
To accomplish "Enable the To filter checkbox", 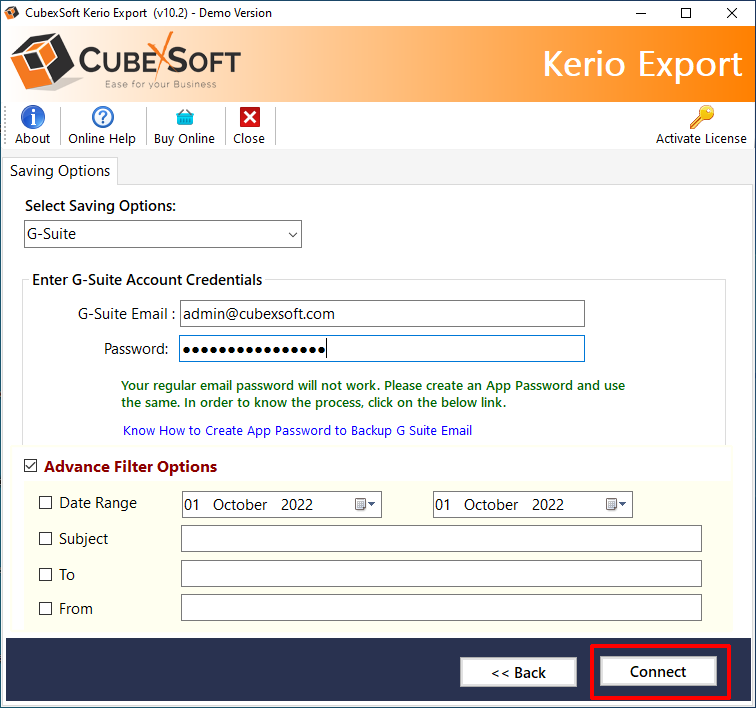I will [x=45, y=575].
